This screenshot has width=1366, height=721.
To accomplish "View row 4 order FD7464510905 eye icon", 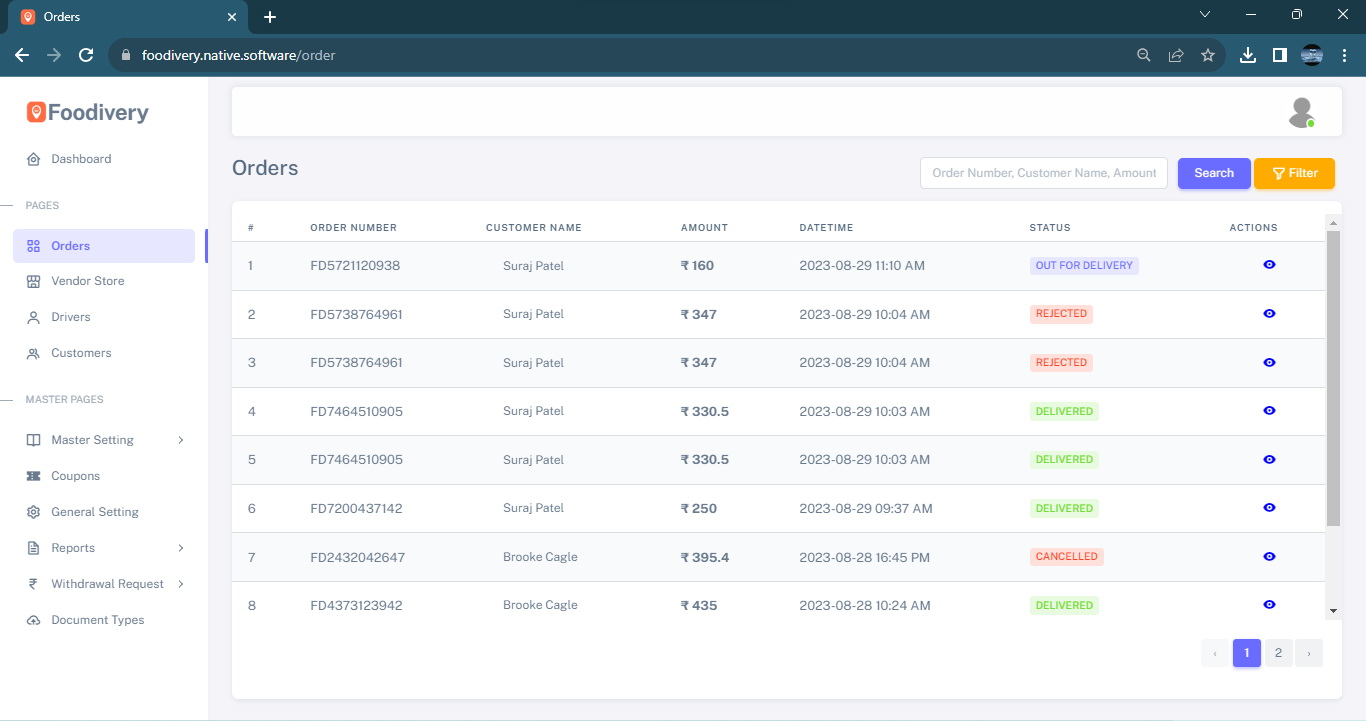I will click(x=1269, y=411).
